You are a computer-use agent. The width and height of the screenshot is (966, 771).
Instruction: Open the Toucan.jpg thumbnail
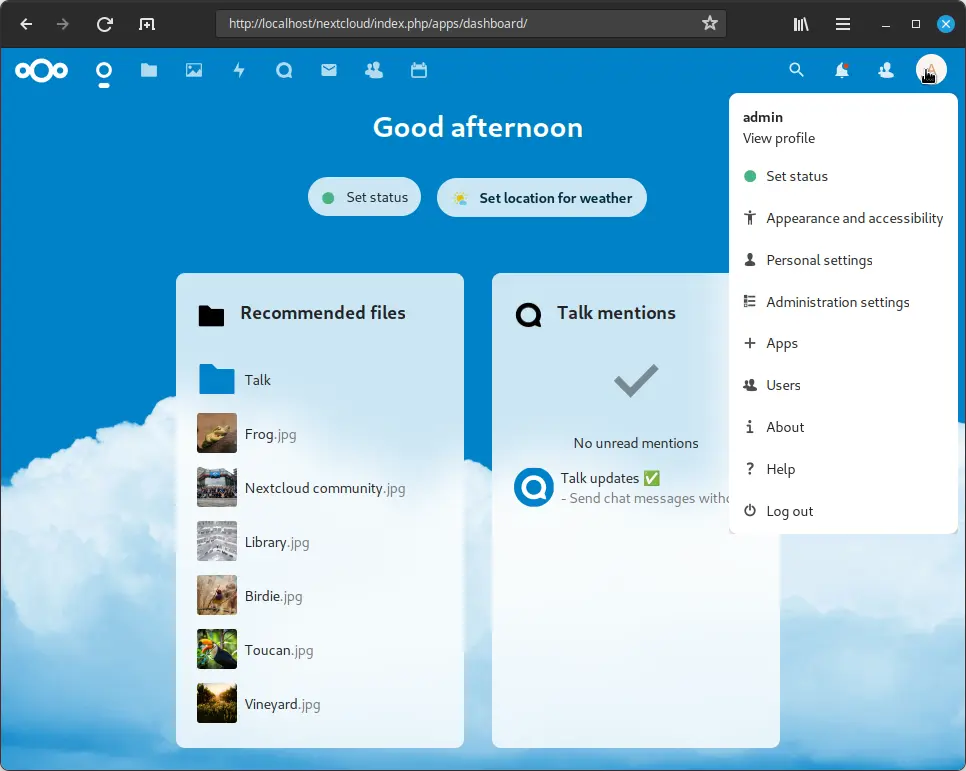tap(217, 650)
